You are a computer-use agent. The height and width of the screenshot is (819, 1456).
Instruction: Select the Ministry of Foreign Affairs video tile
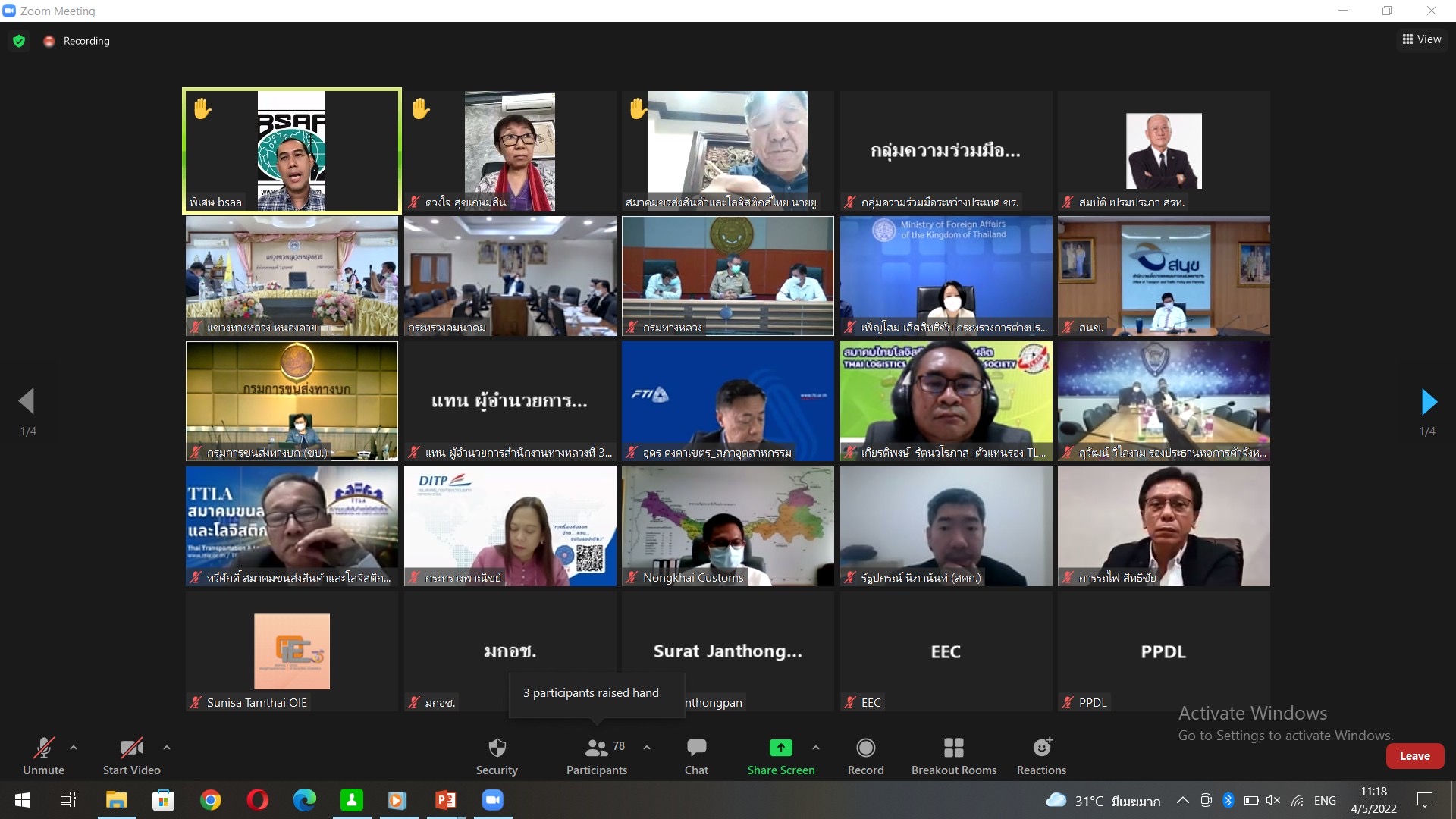[x=946, y=276]
